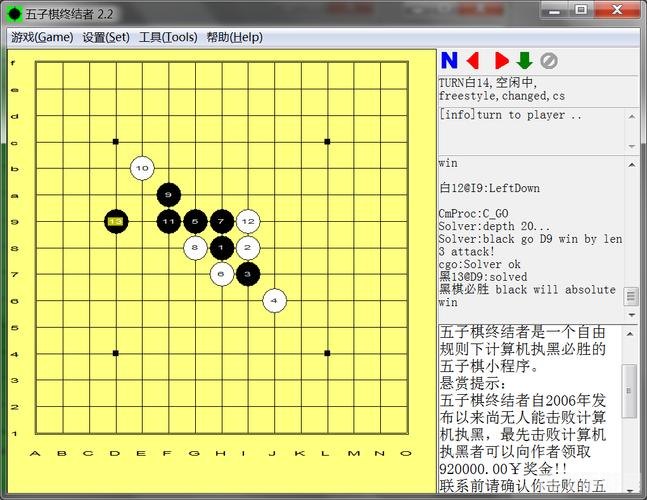Image resolution: width=647 pixels, height=500 pixels.
Task: Click the bottom-right star point on the board
Action: pyautogui.click(x=327, y=354)
